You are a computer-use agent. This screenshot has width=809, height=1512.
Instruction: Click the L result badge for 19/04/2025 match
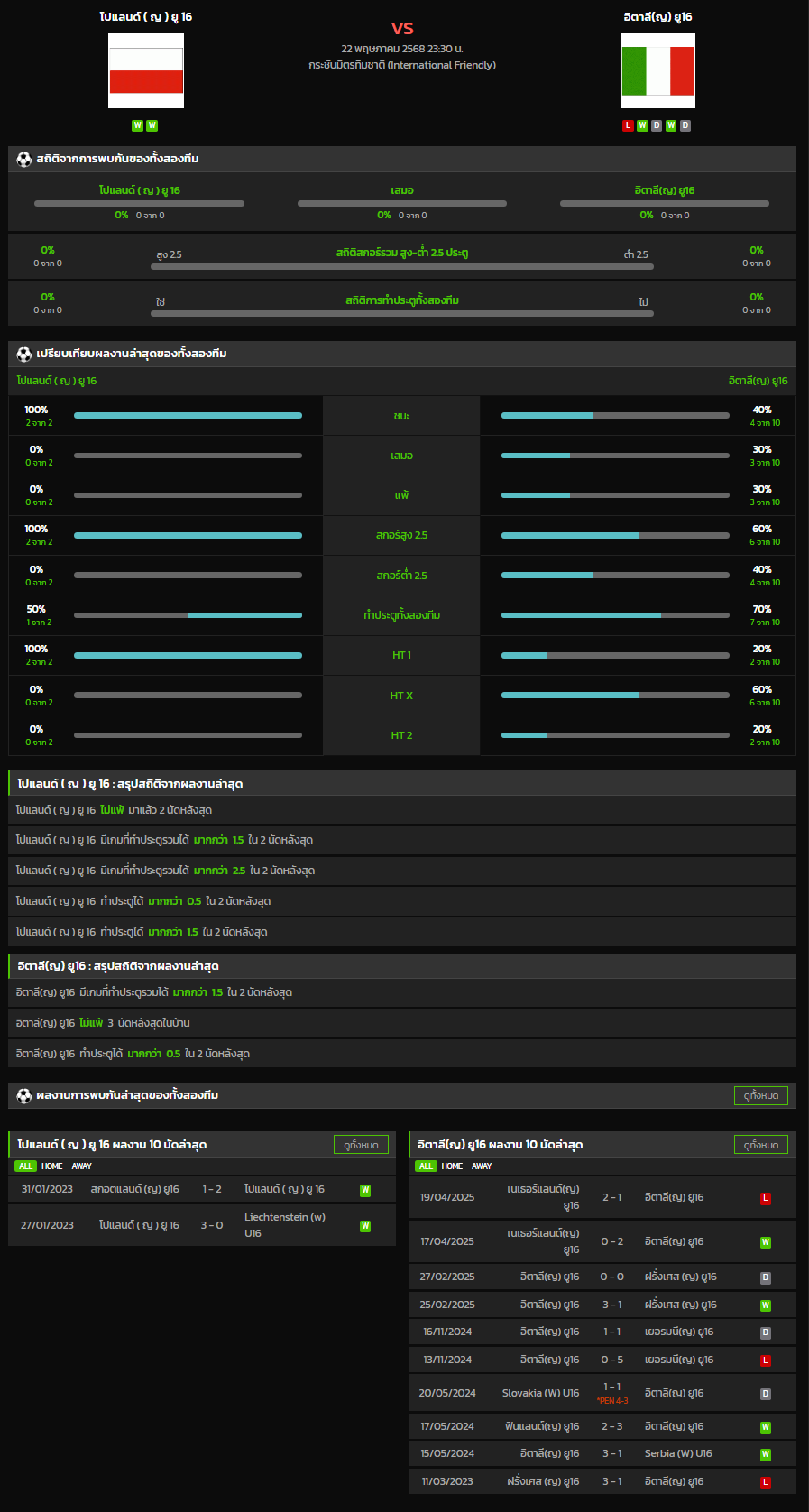point(766,1198)
